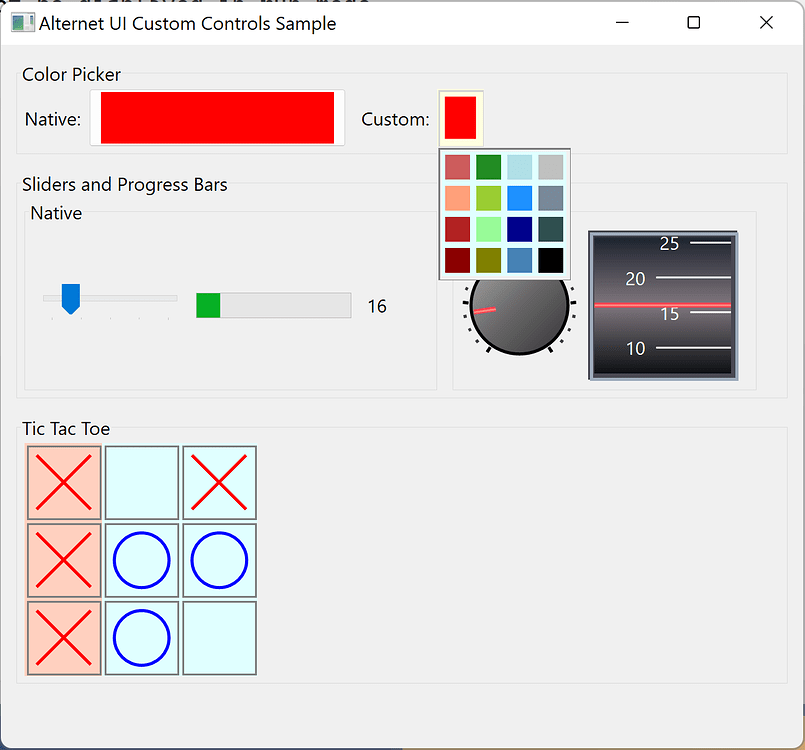Pick the slate gray swatch
805x750 pixels.
551,198
